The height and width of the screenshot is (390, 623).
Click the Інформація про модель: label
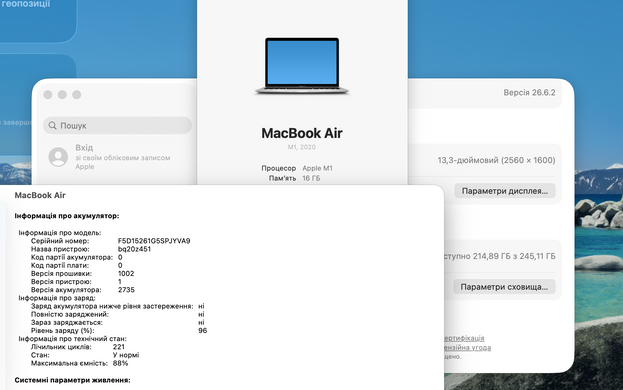tap(60, 233)
